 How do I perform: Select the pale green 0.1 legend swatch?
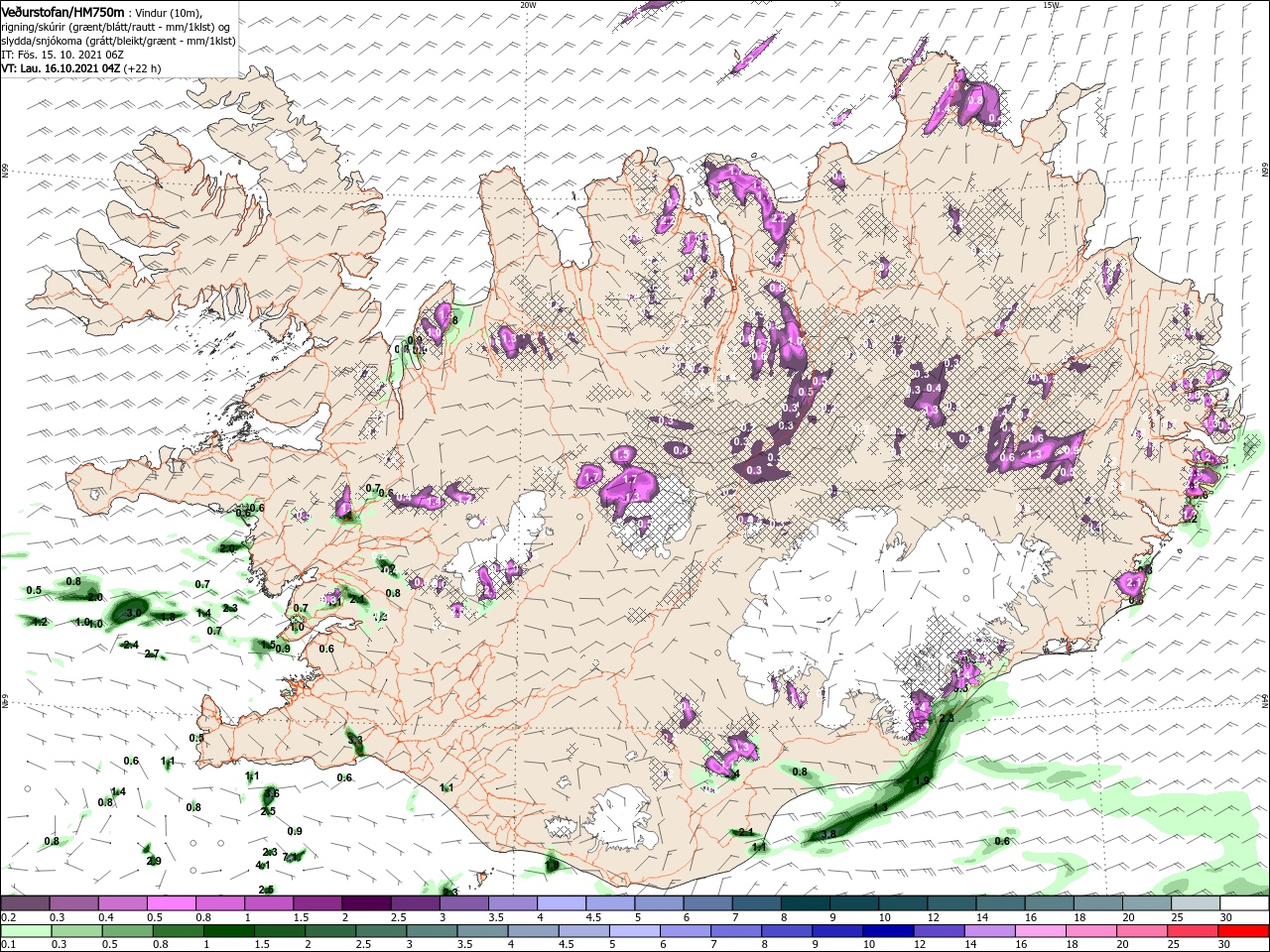tap(26, 931)
